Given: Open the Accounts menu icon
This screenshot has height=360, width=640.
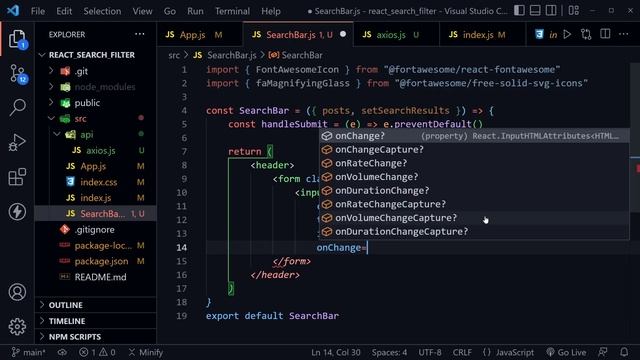Looking at the screenshot, I should coord(17,292).
